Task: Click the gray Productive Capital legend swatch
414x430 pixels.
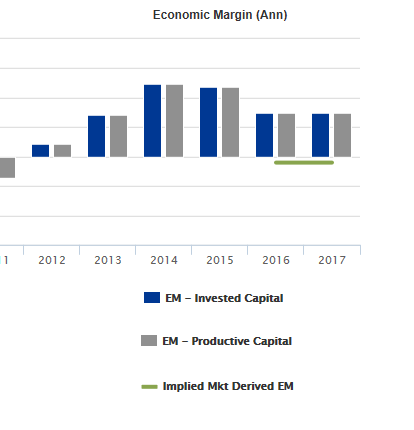Action: [149, 341]
